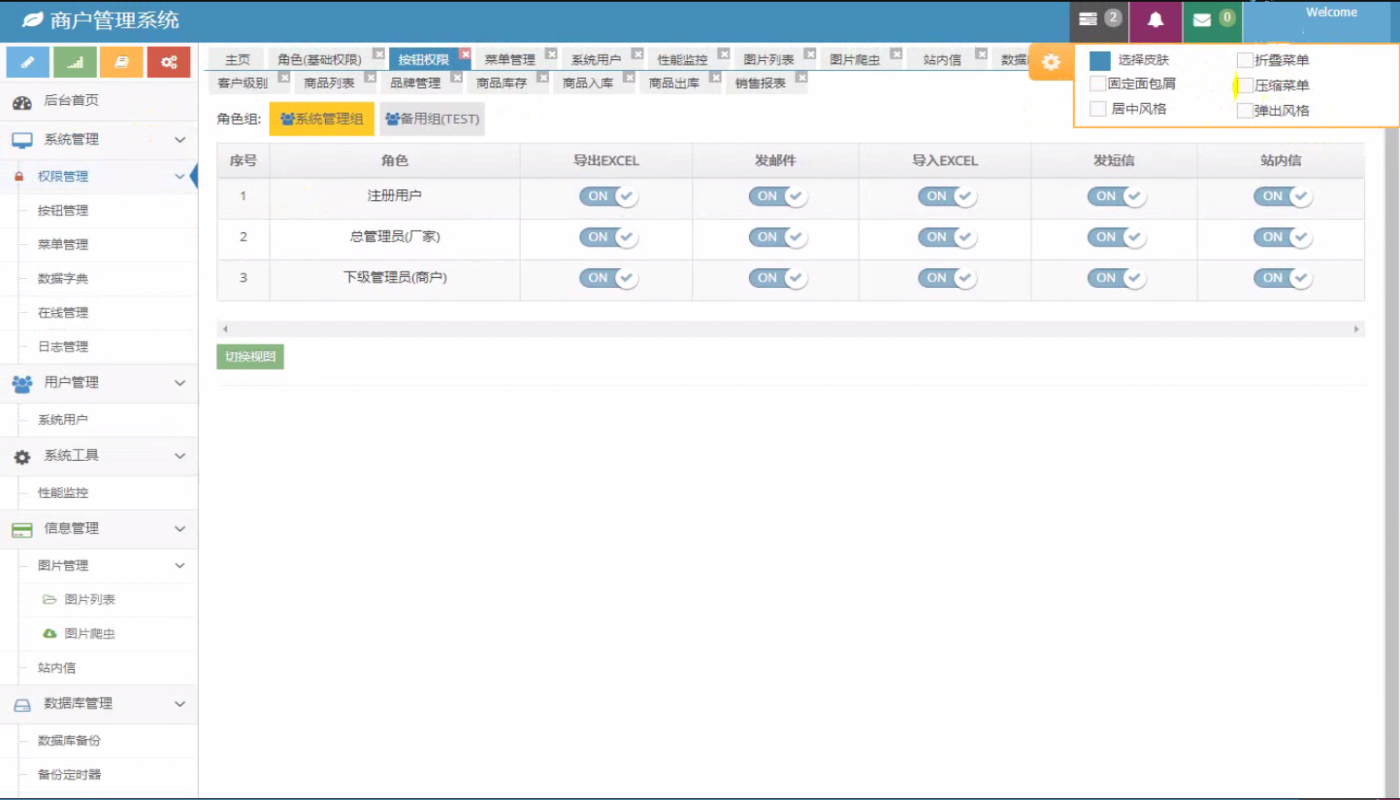
Task: Click the card icon beside 信息管理
Action: tap(22, 530)
